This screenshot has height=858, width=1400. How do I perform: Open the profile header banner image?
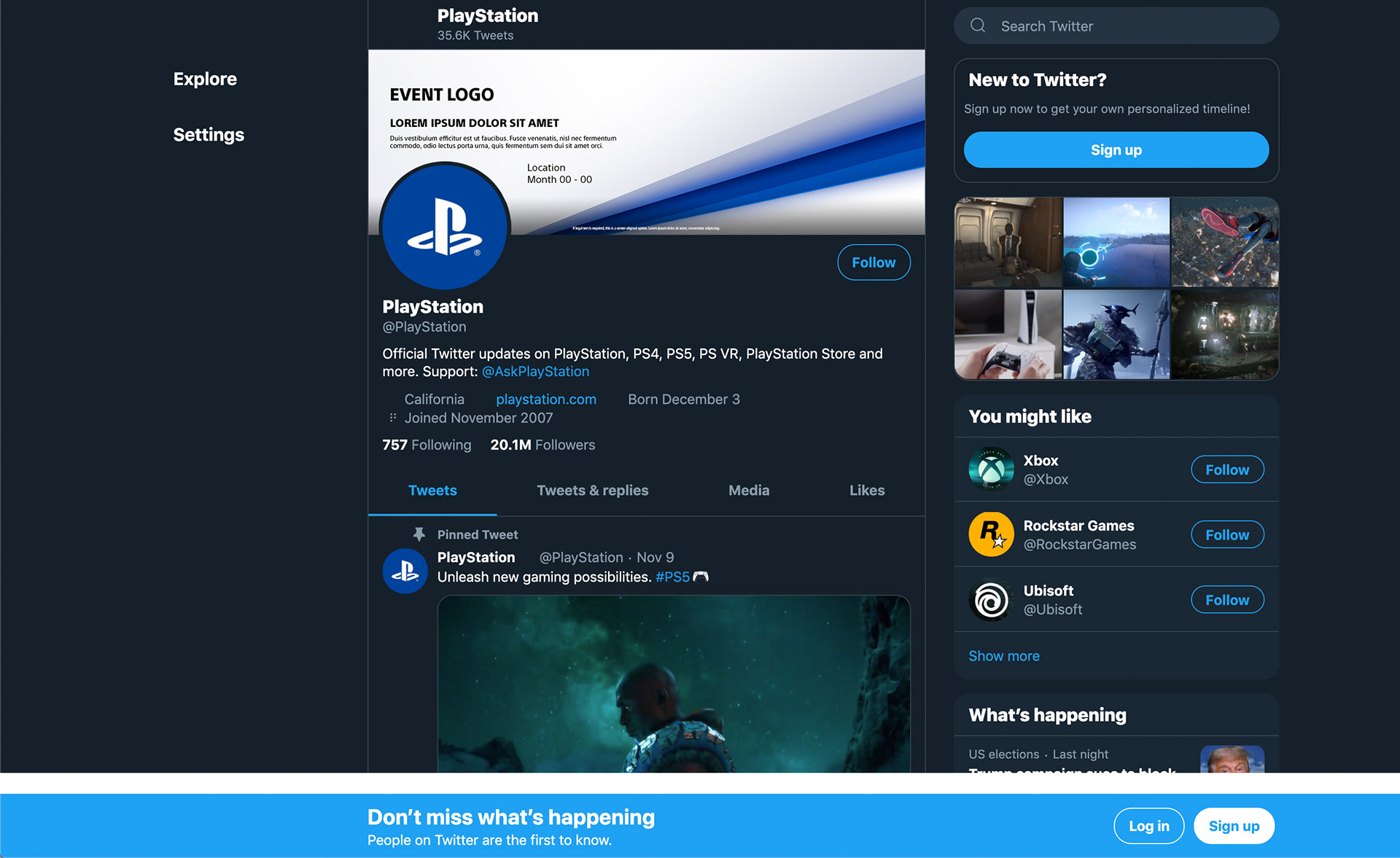tap(646, 142)
